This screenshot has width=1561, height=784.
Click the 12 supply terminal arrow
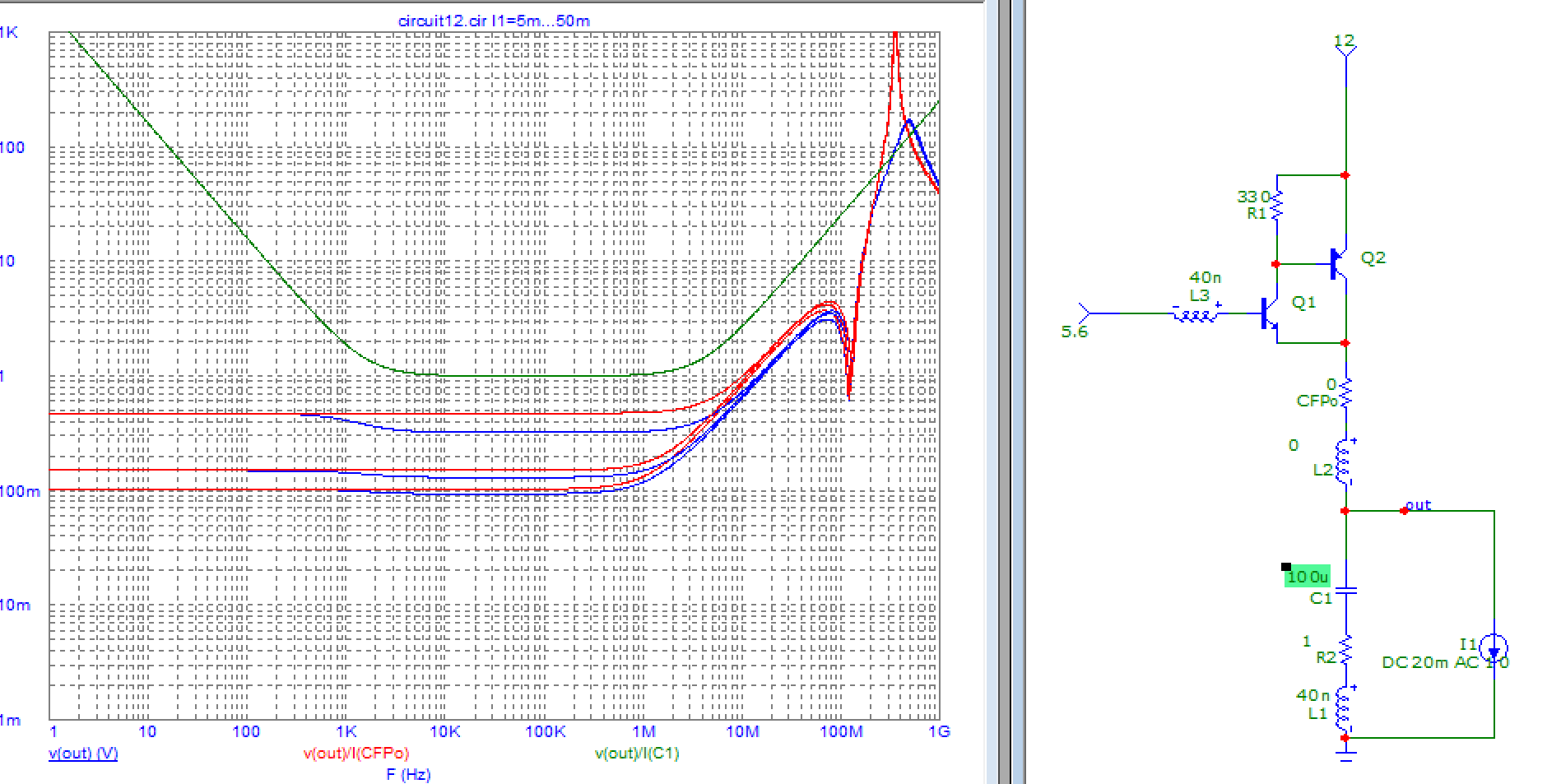coord(1345,51)
